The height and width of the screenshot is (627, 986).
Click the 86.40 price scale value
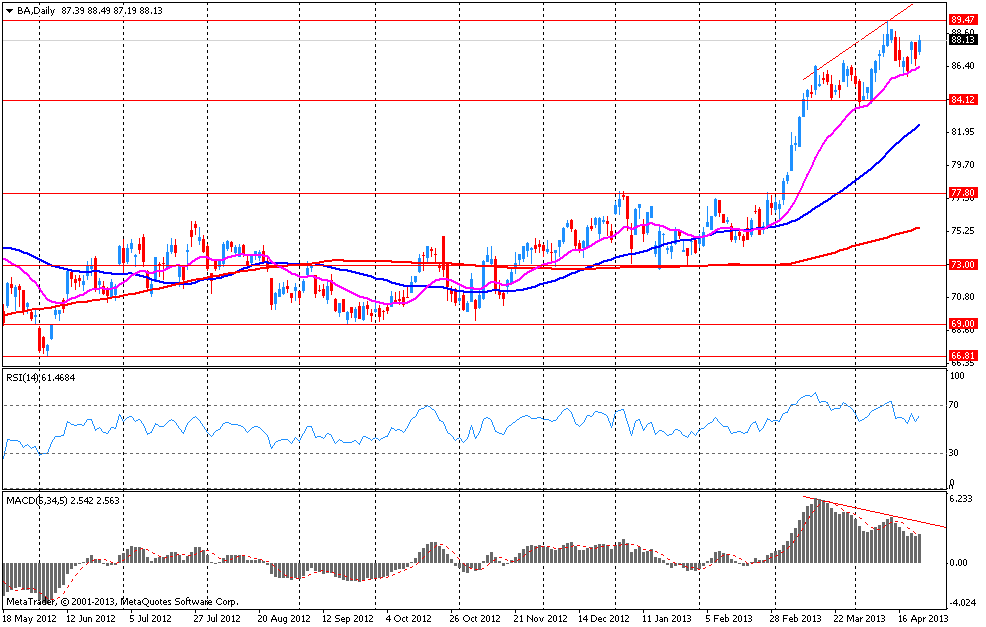pos(963,65)
